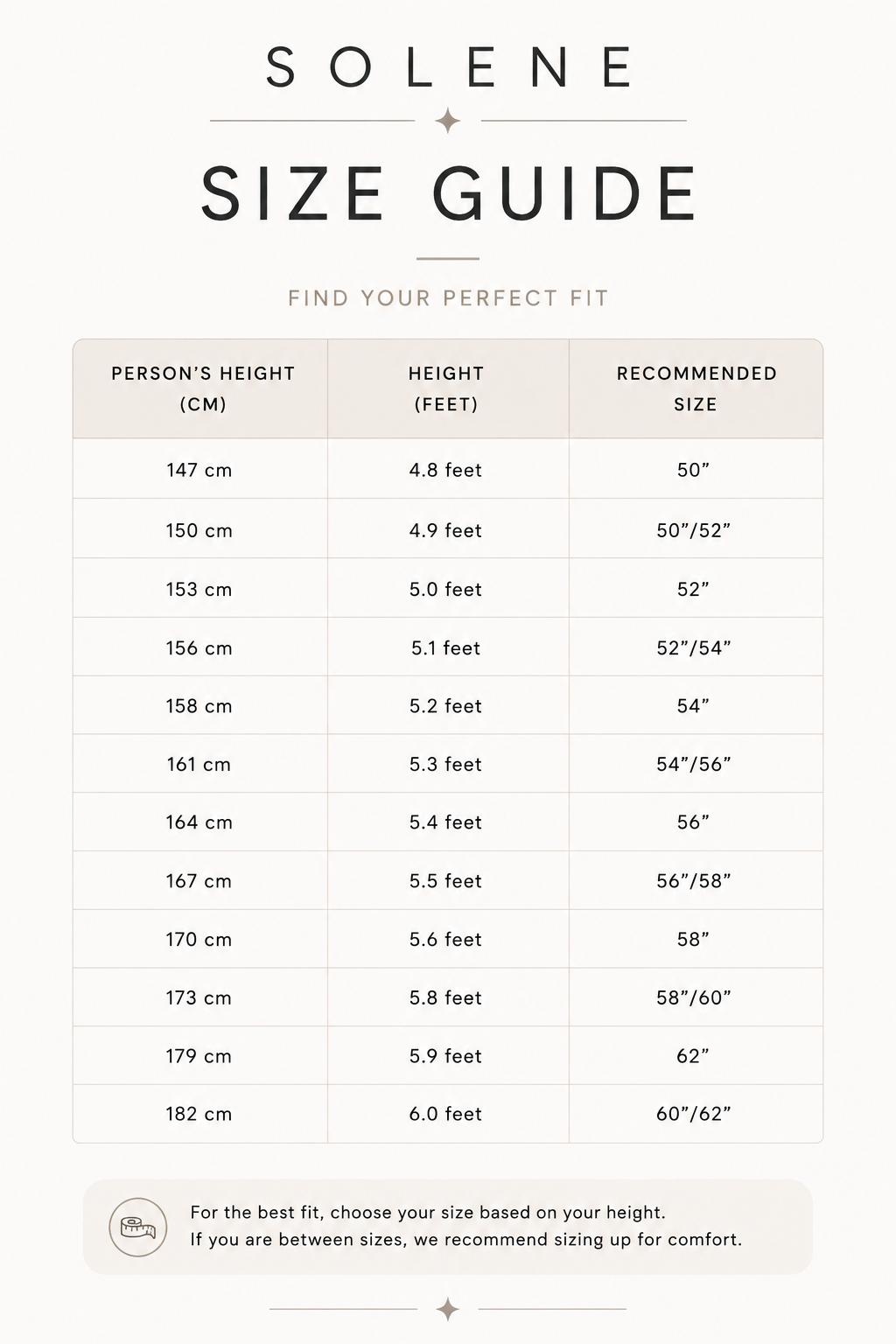The width and height of the screenshot is (896, 1344).
Task: Select the Height (Feet) column header
Action: point(448,388)
